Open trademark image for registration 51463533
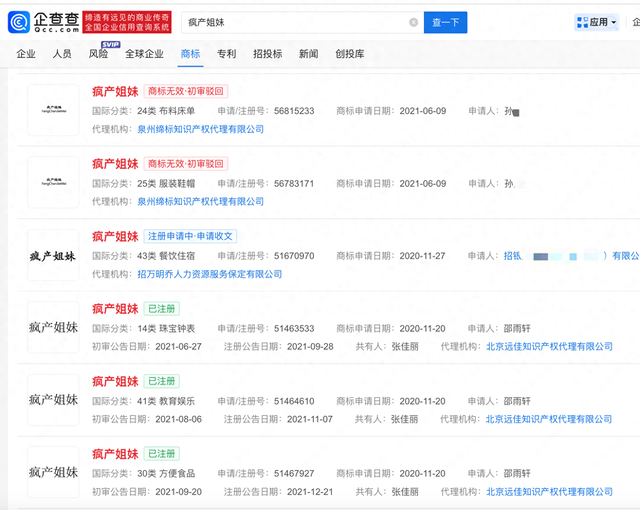The image size is (640, 510). (x=53, y=327)
